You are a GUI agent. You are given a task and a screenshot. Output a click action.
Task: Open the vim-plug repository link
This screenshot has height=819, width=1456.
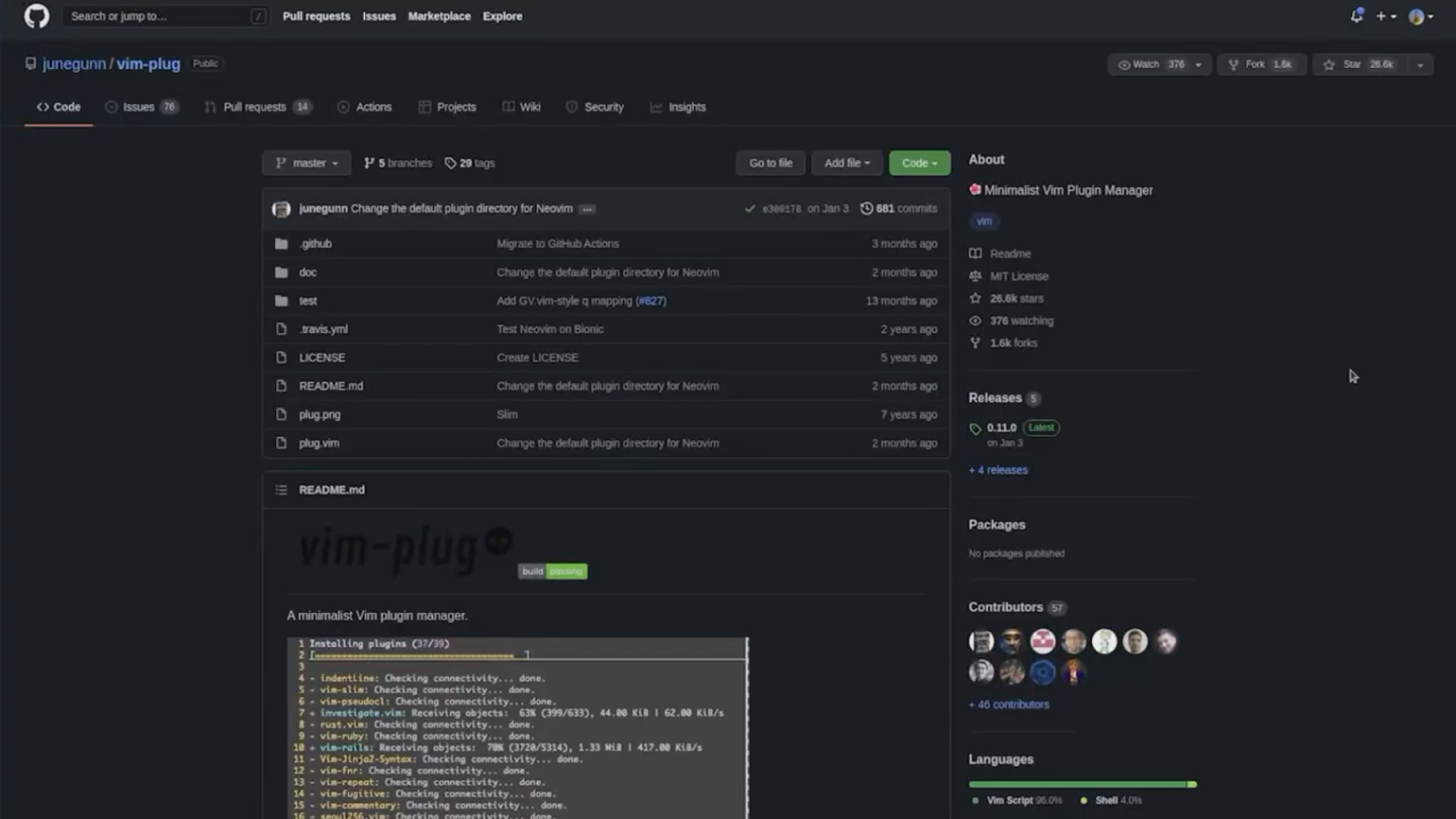(148, 63)
